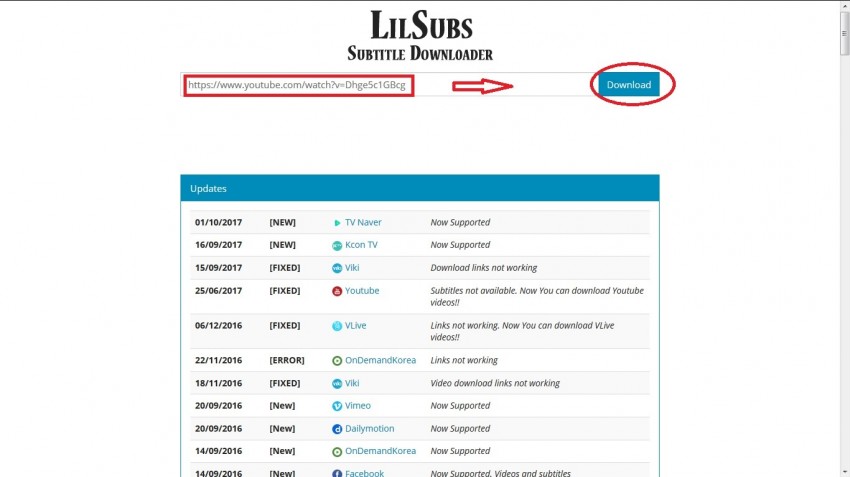Click the scrollbar down arrow
Image resolution: width=850 pixels, height=477 pixels.
845,473
